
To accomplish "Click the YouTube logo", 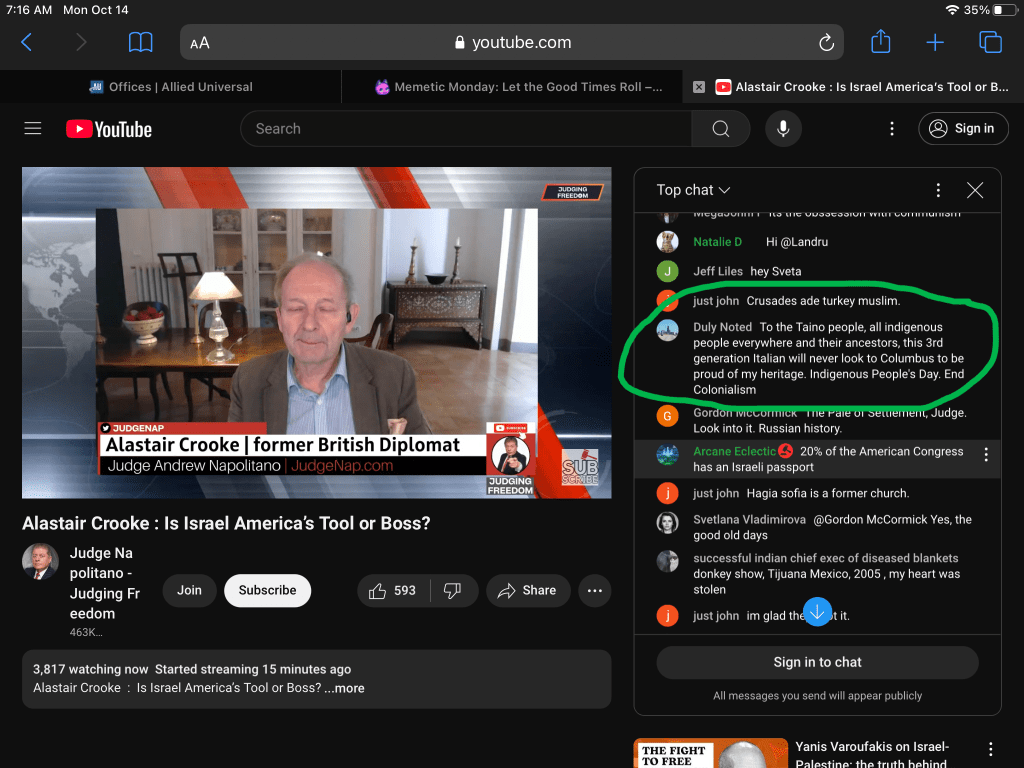I will coord(109,129).
